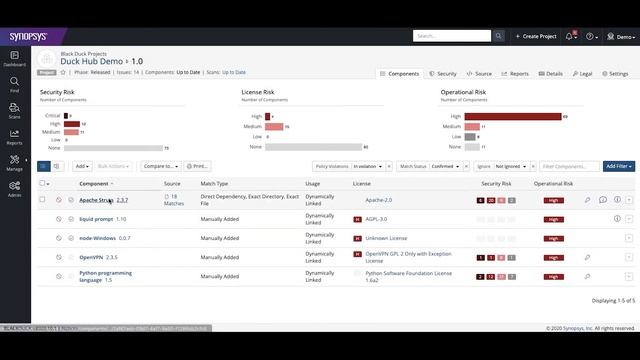Click the Synopsys logo
This screenshot has width=640, height=360.
click(29, 36)
